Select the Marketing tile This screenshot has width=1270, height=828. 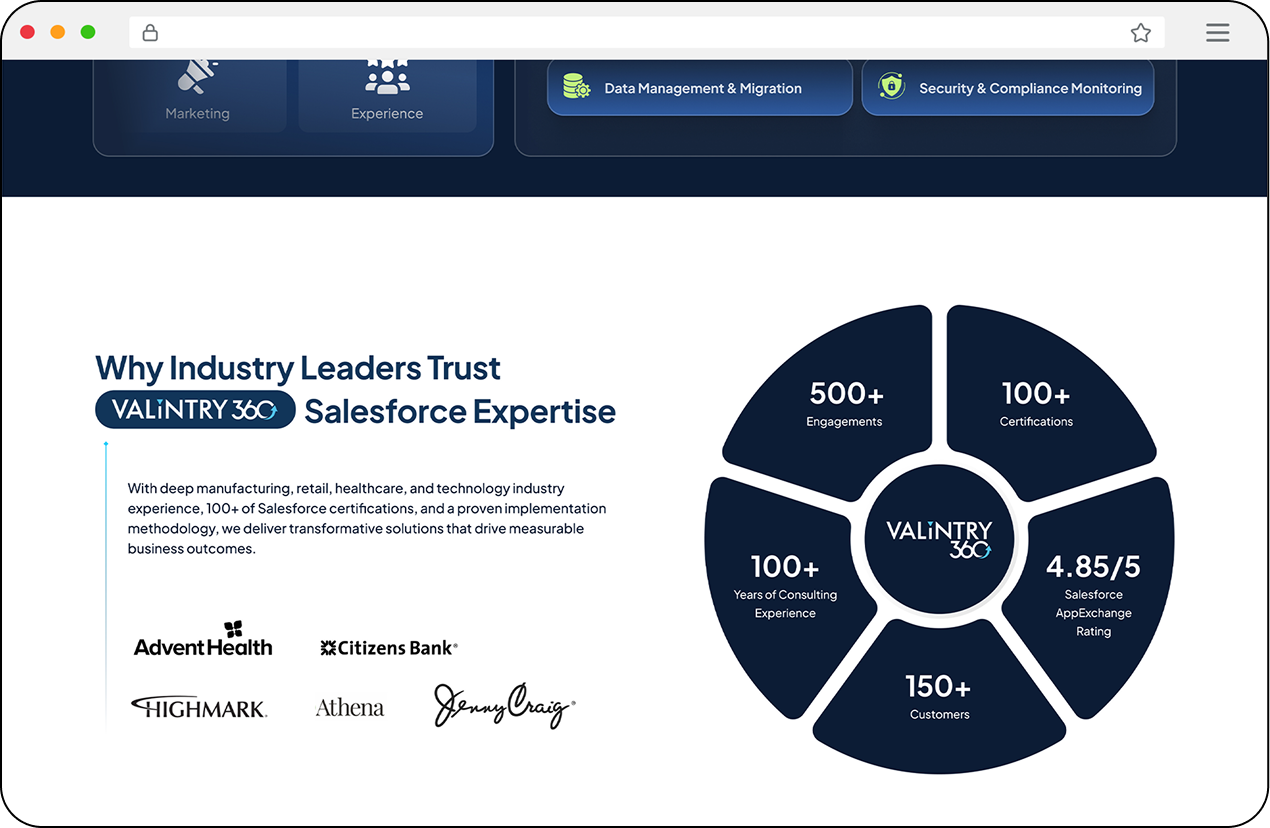(197, 95)
